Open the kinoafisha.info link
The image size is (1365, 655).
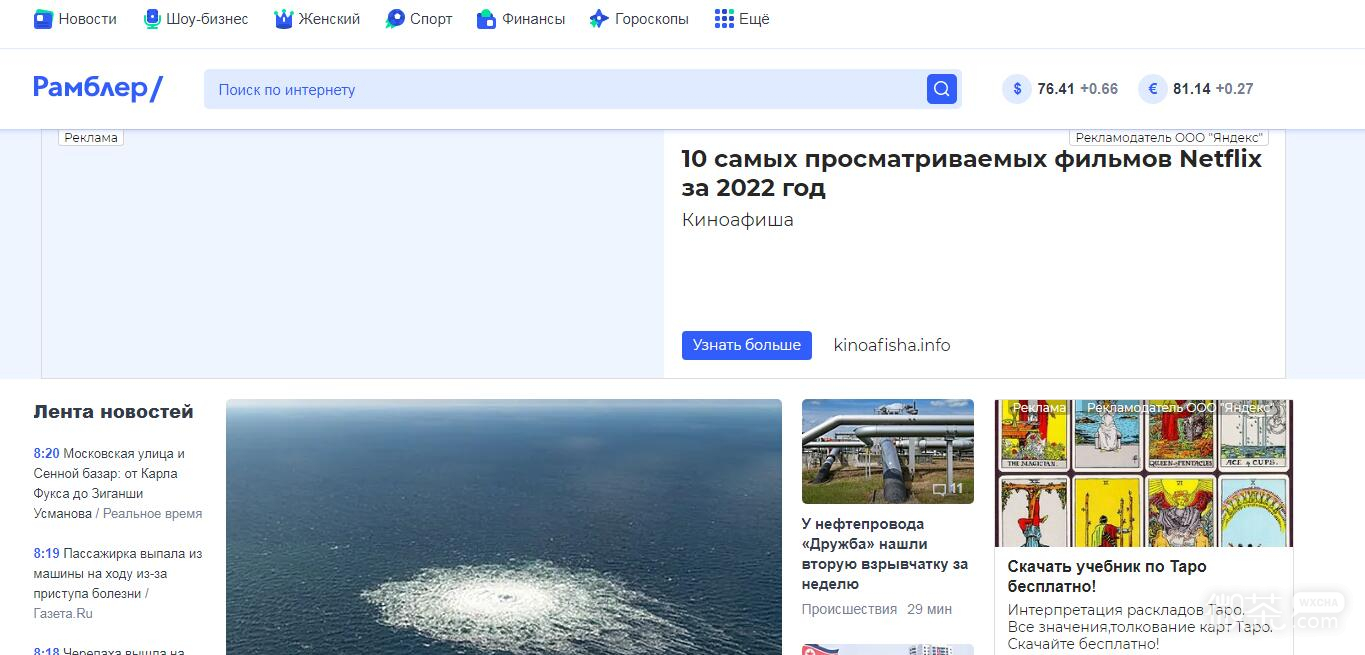(x=892, y=345)
